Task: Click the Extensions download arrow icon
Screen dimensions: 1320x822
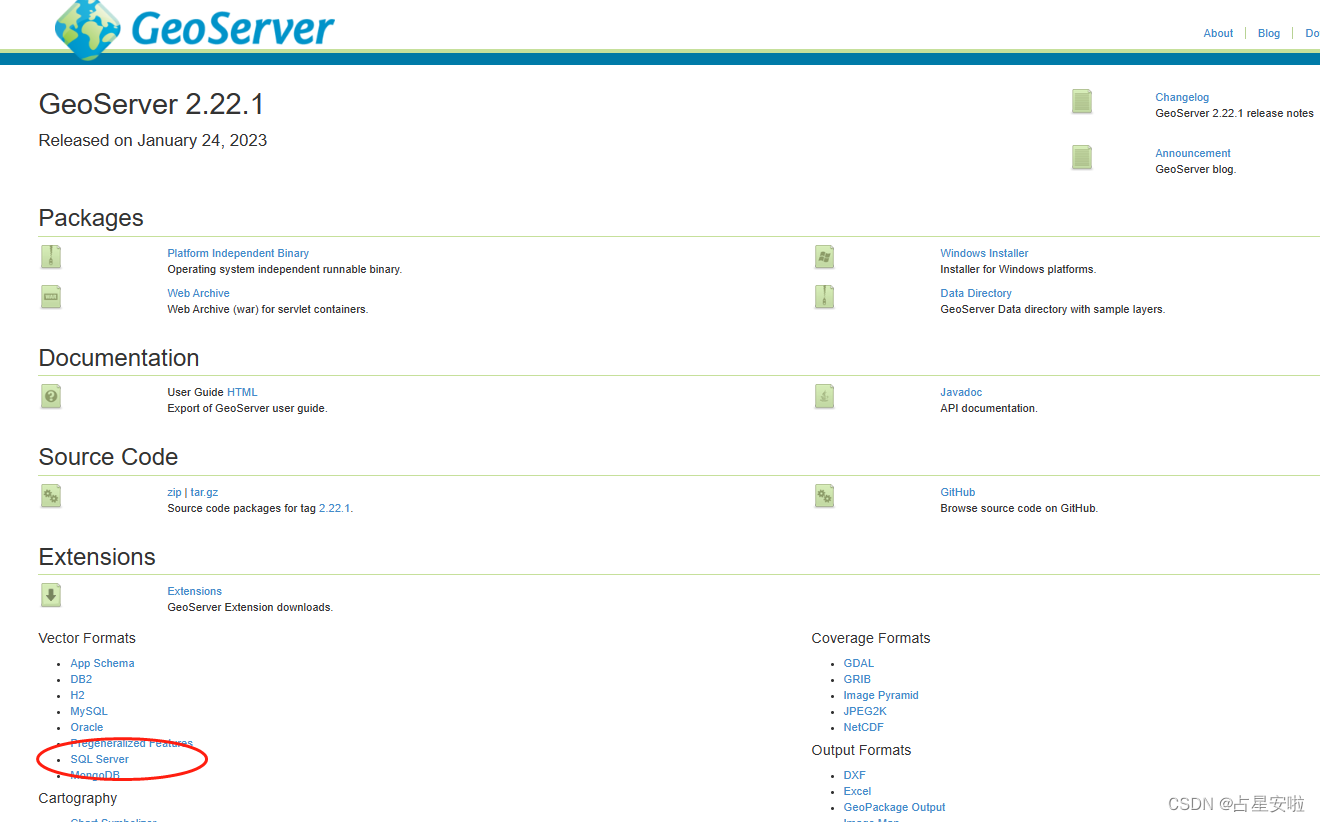Action: (x=51, y=595)
